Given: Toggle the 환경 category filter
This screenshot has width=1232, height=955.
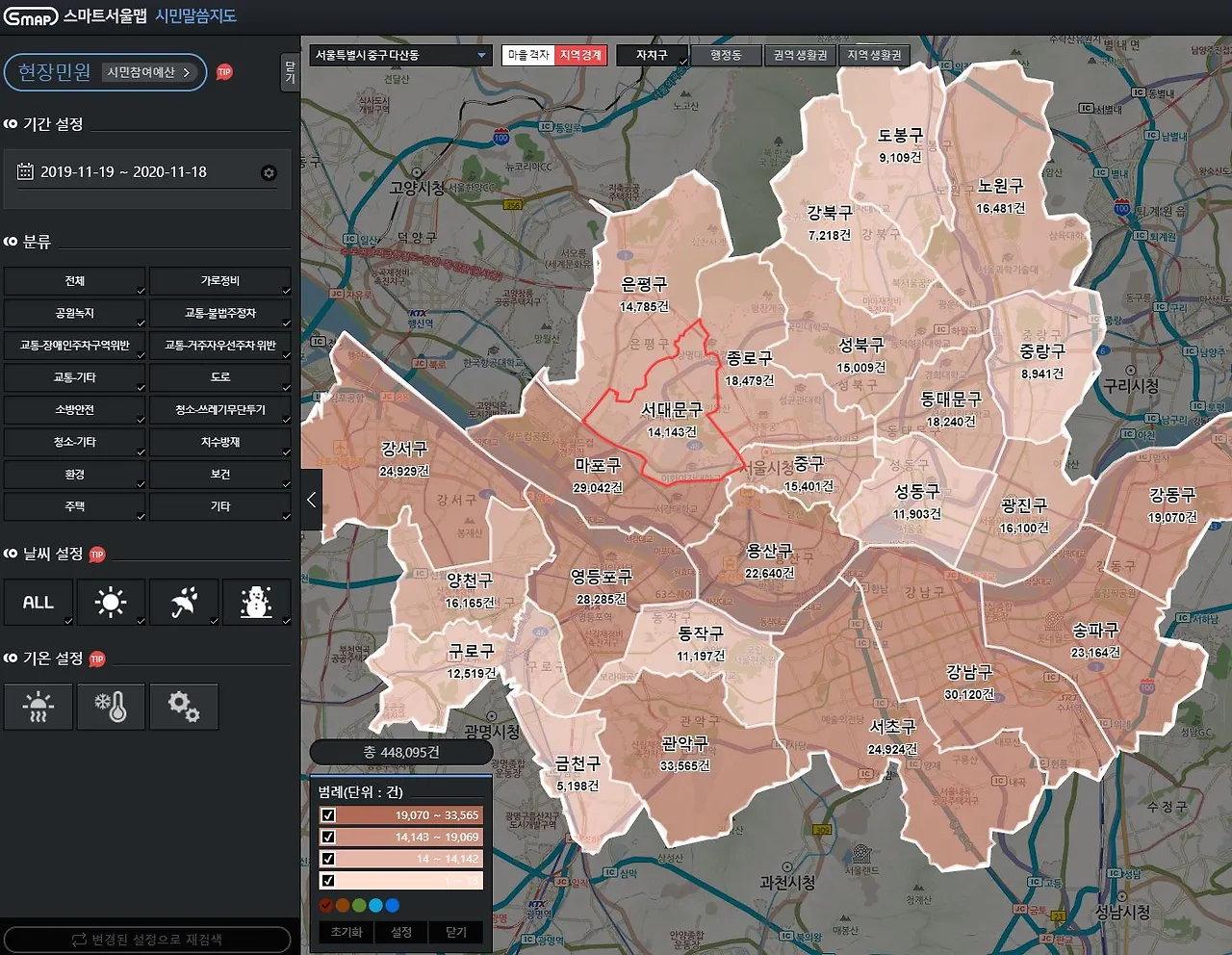Looking at the screenshot, I should pos(75,475).
